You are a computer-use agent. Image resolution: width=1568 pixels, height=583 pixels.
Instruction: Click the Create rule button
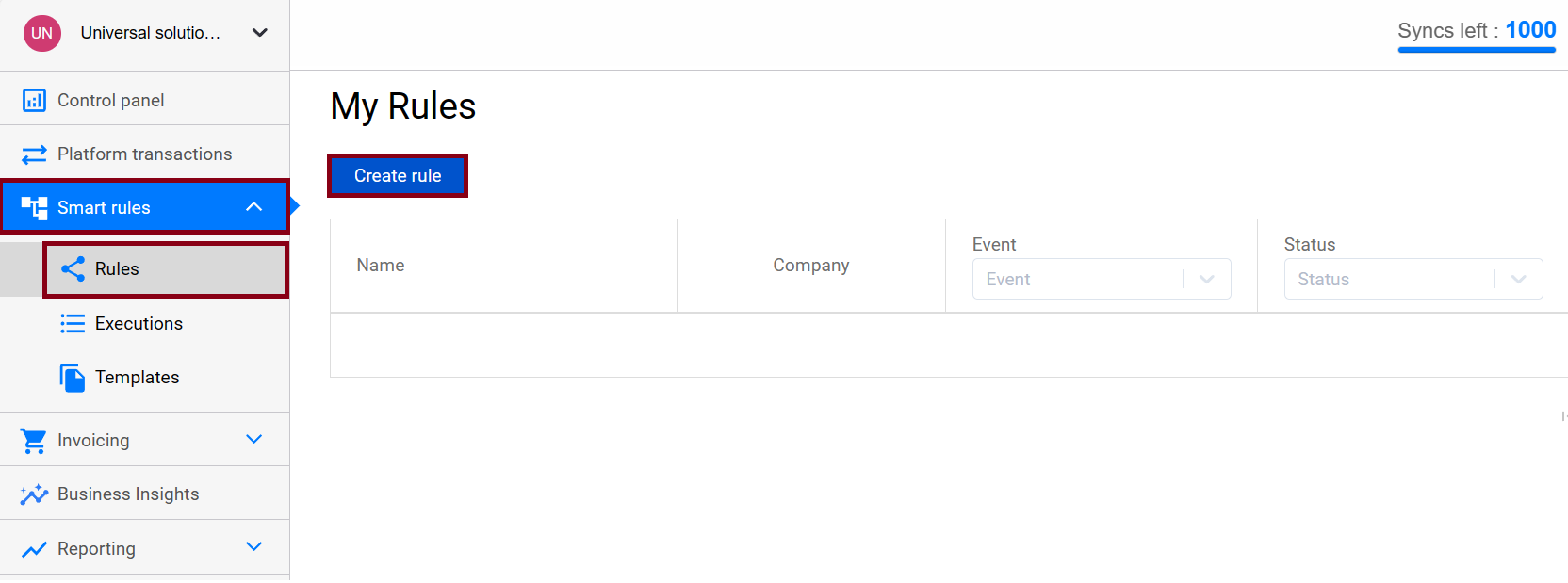(x=397, y=175)
